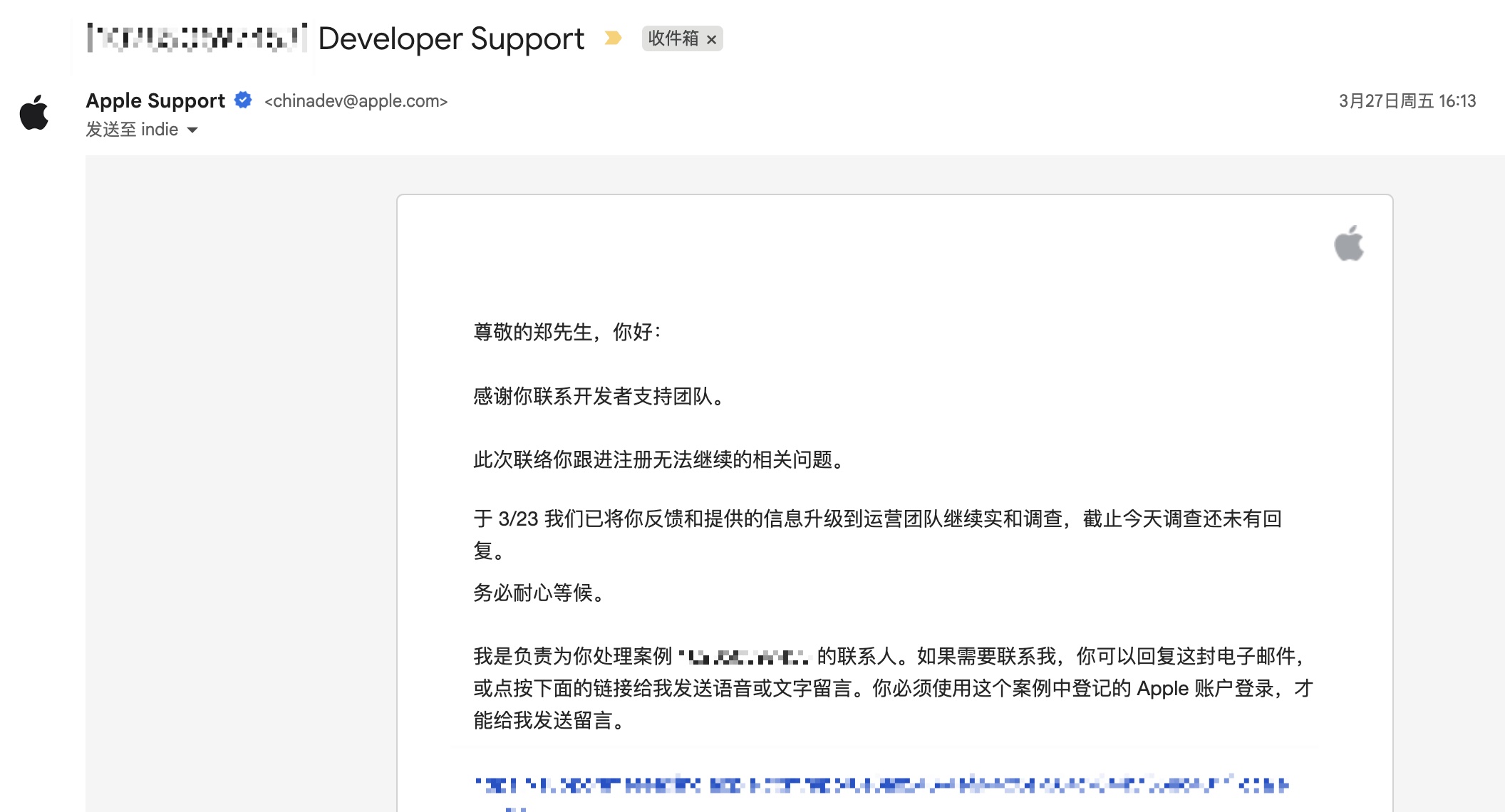The height and width of the screenshot is (812, 1505).
Task: Click the greeting line 尊敬的郑先生
Action: pos(567,332)
